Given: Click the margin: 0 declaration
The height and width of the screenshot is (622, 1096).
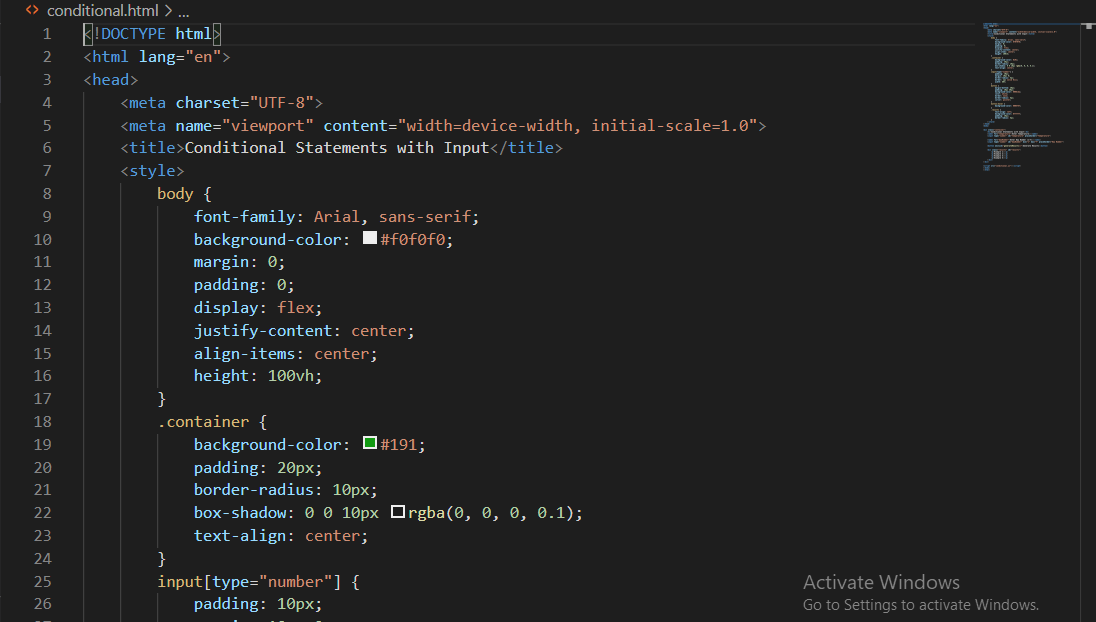Looking at the screenshot, I should 240,262.
